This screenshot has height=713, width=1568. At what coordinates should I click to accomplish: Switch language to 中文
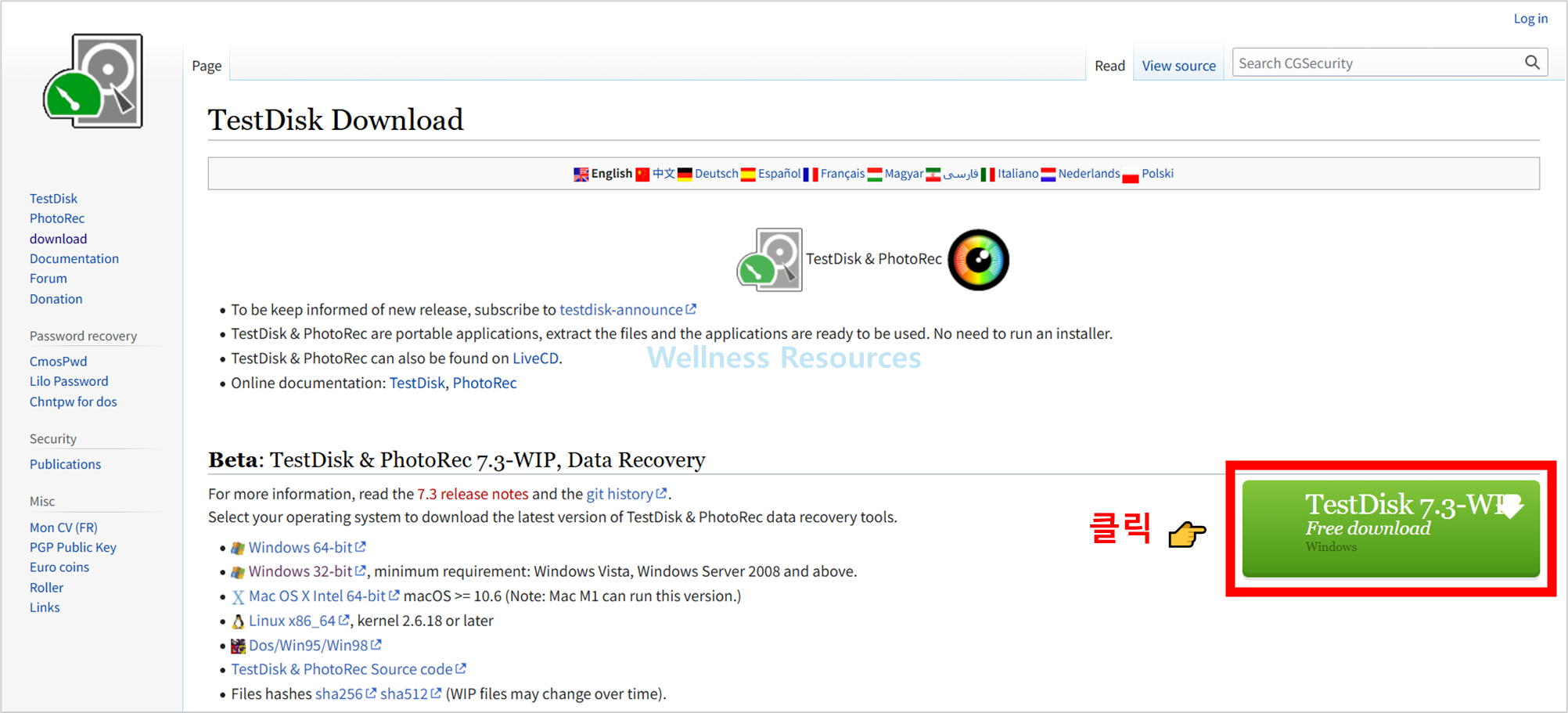coord(664,174)
